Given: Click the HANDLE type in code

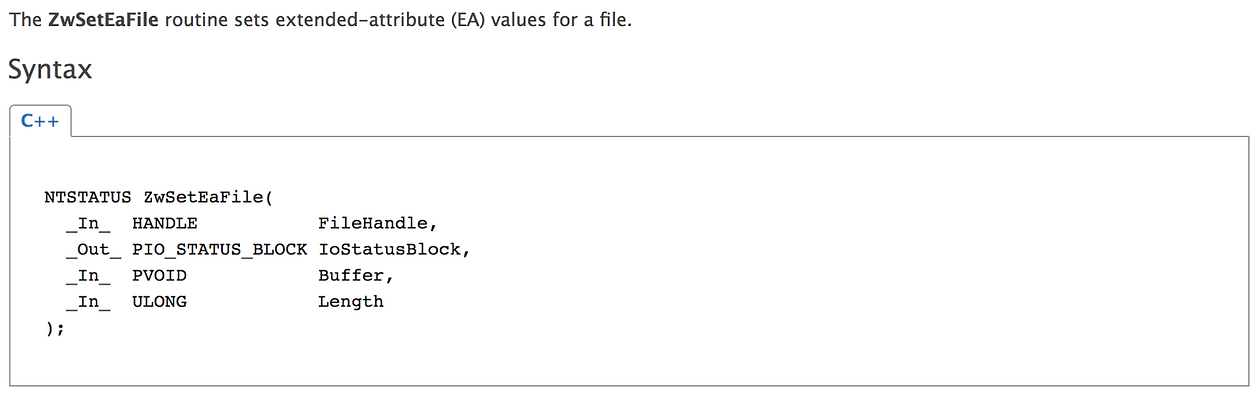Looking at the screenshot, I should (165, 223).
